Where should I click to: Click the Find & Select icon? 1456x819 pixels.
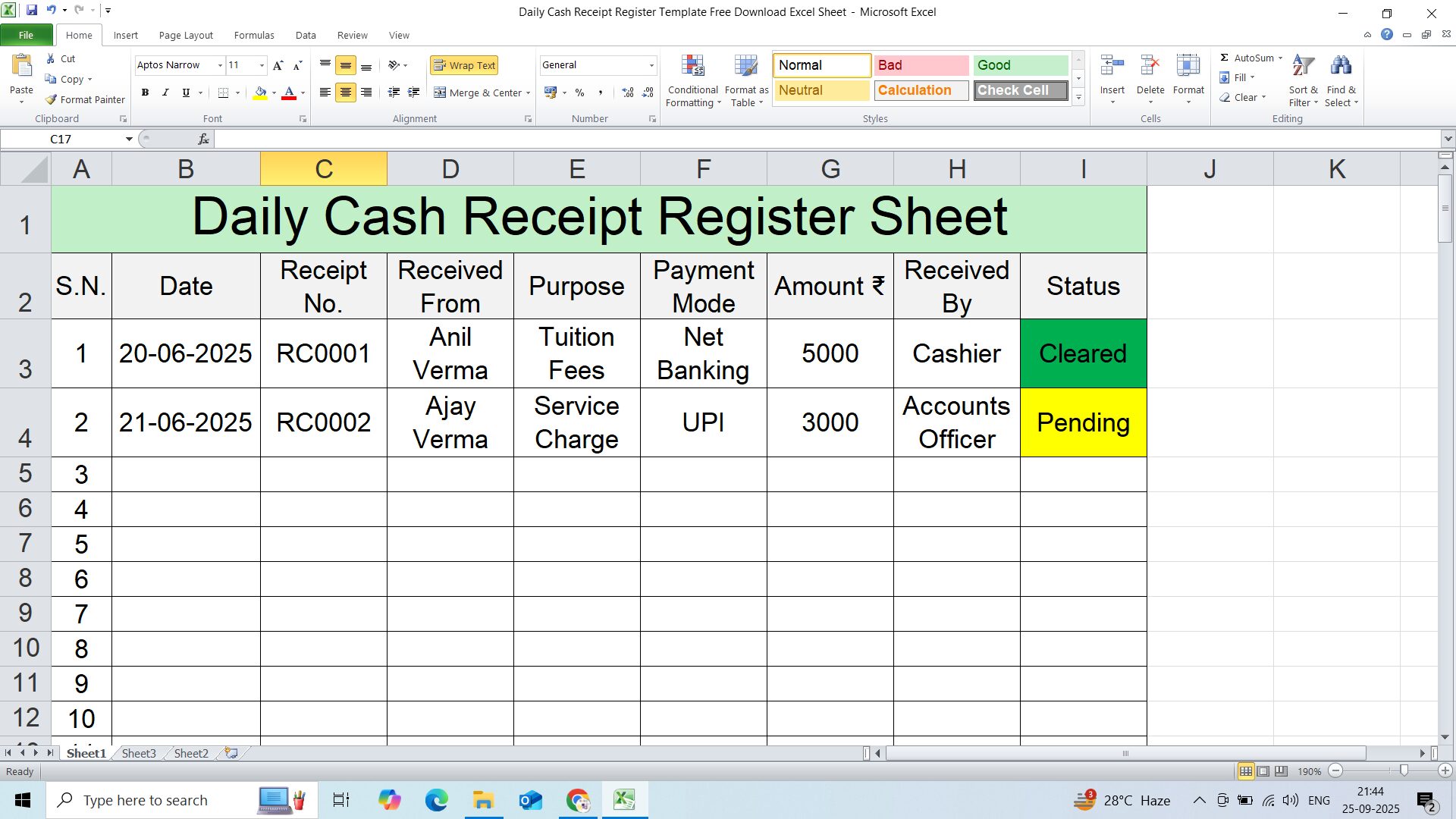tap(1341, 80)
